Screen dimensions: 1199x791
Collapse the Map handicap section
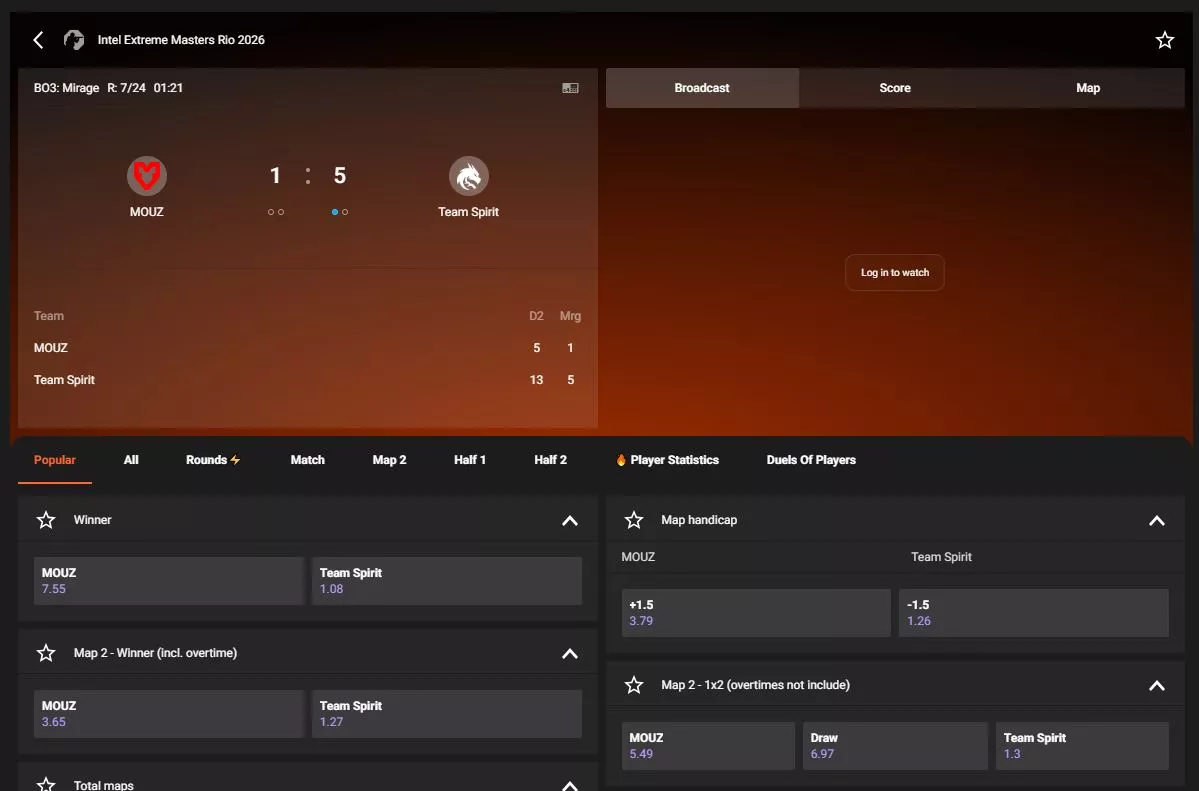point(1157,521)
